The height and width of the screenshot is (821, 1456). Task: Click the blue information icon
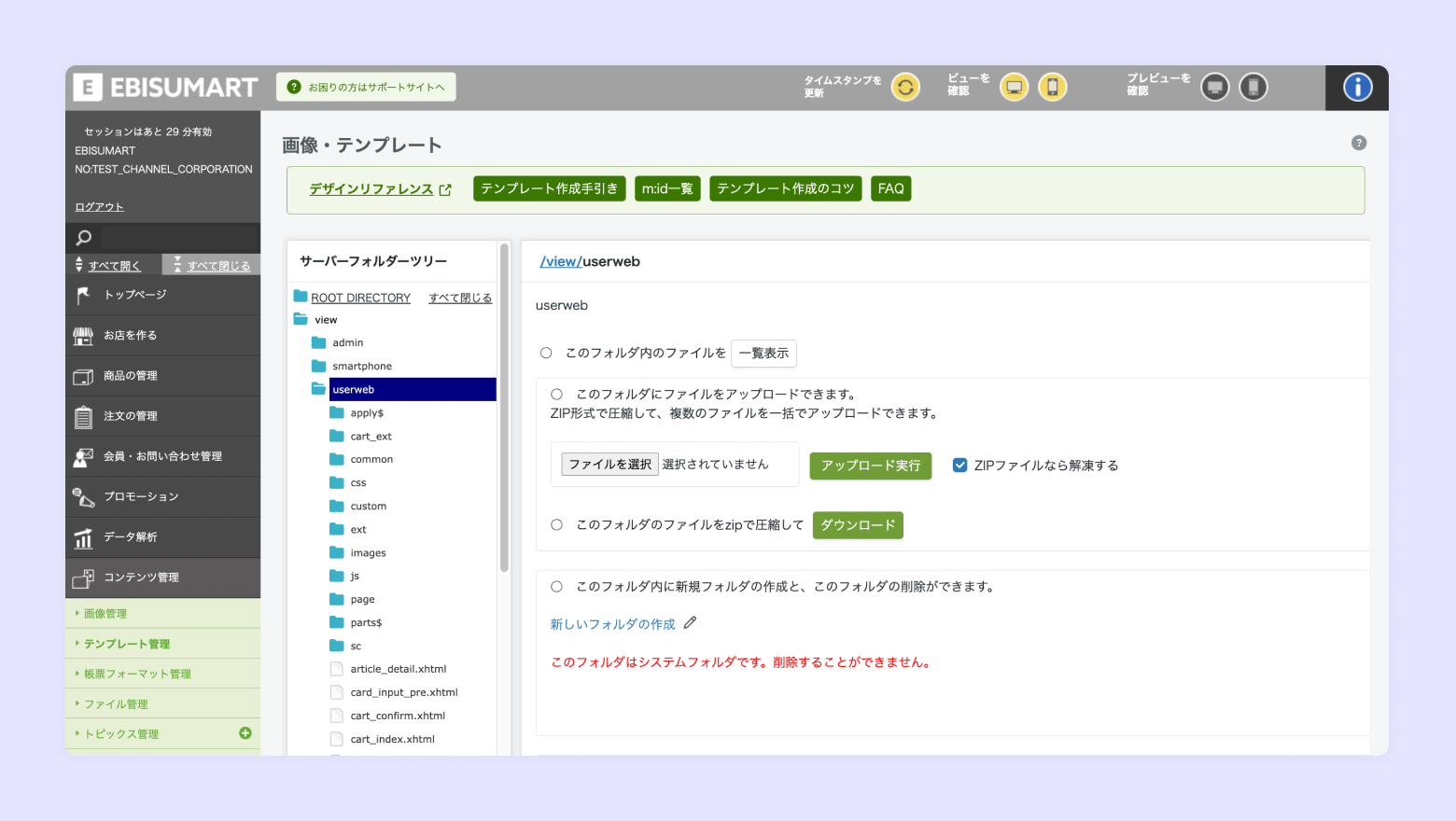click(x=1357, y=88)
